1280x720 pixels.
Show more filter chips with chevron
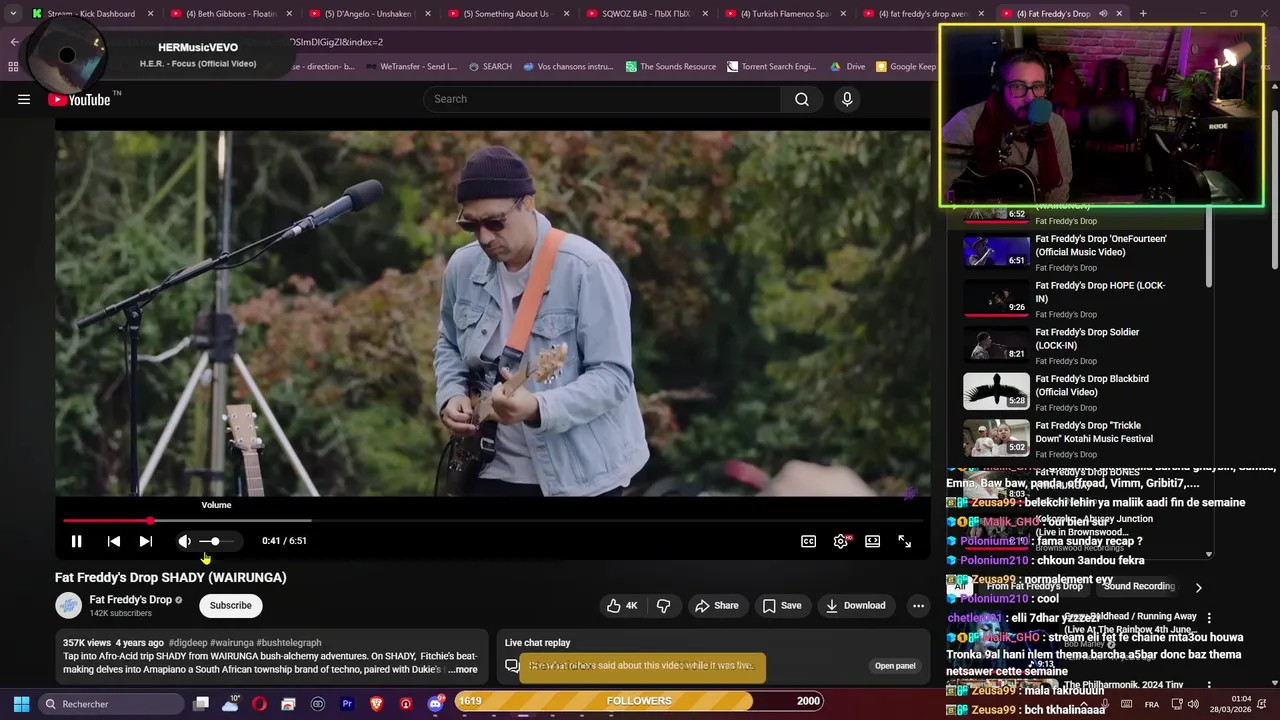coord(1198,588)
